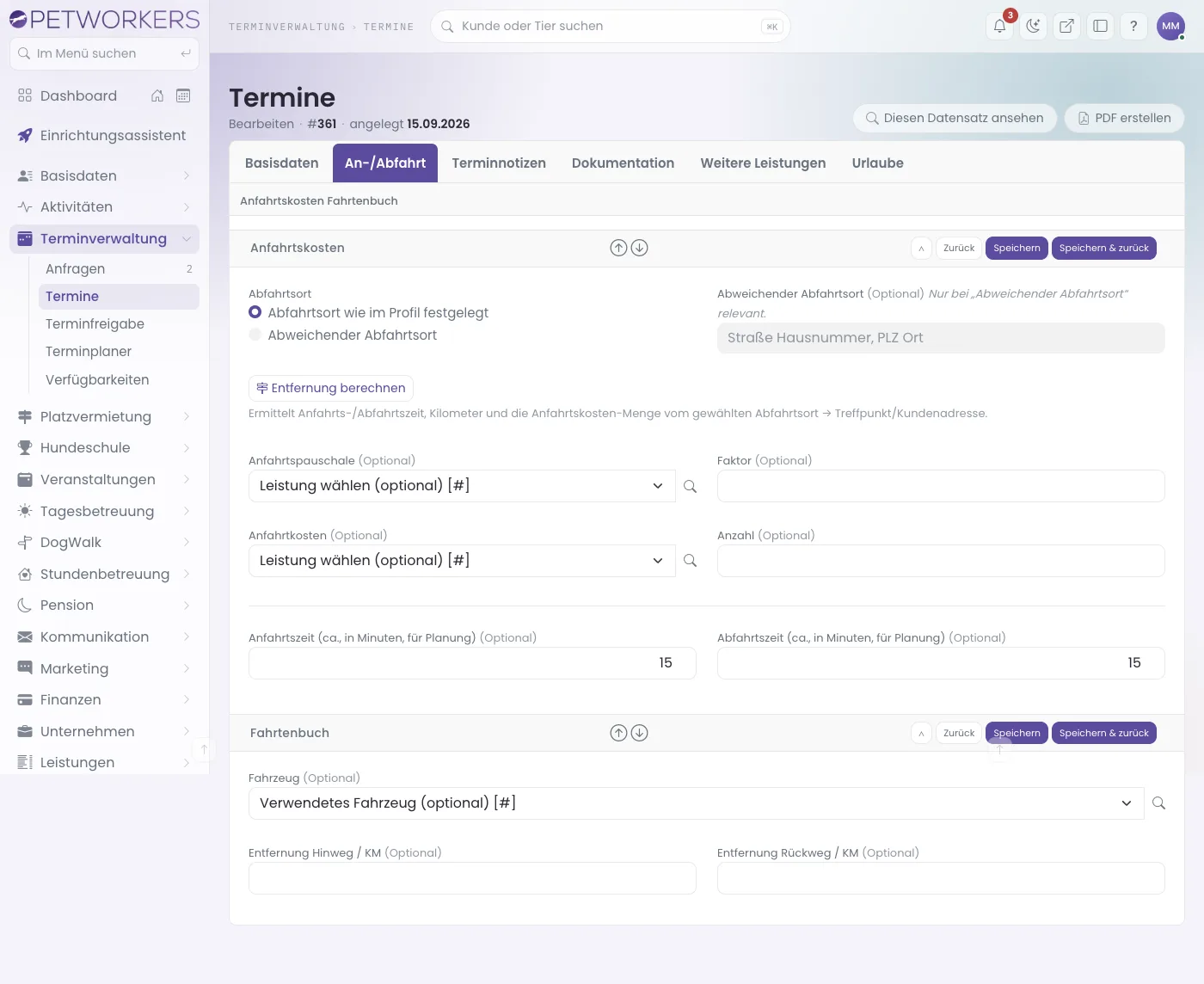Move Fahrtenbuch section down
Image resolution: width=1204 pixels, height=984 pixels.
639,733
